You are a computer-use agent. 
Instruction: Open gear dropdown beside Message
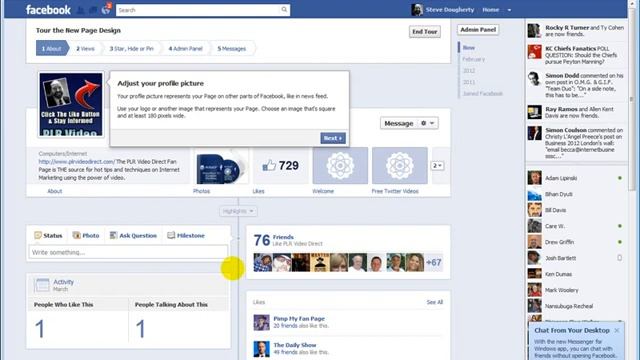click(x=428, y=123)
